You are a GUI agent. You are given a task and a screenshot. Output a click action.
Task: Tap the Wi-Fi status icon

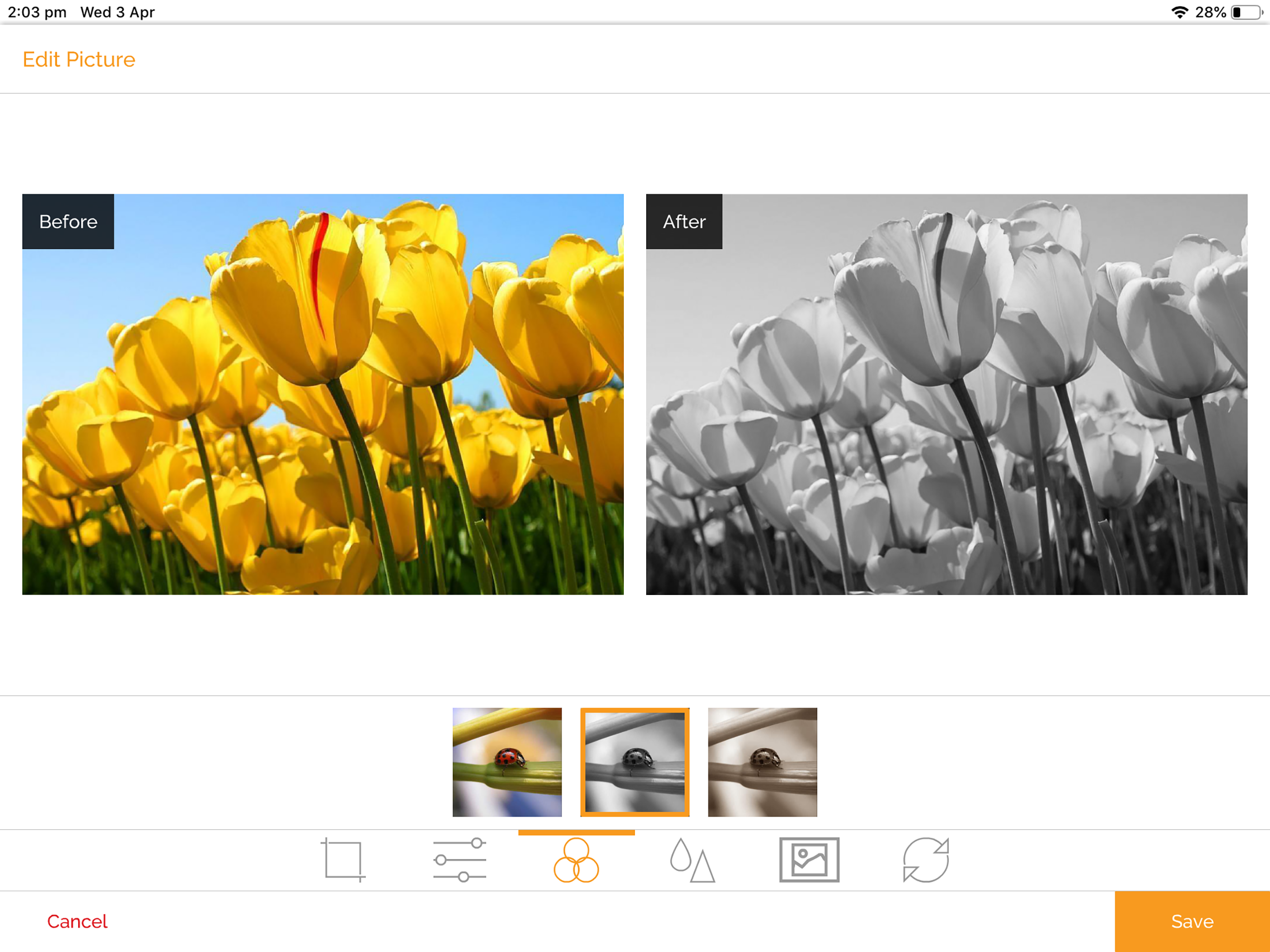pos(1180,12)
